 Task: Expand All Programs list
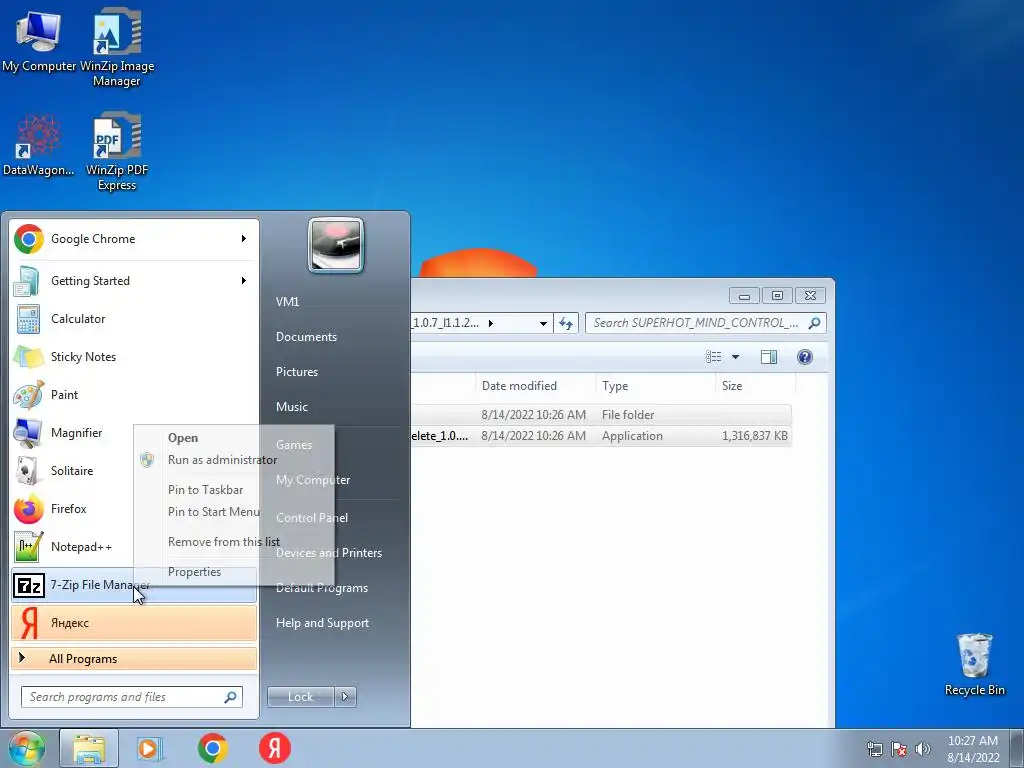click(x=134, y=658)
